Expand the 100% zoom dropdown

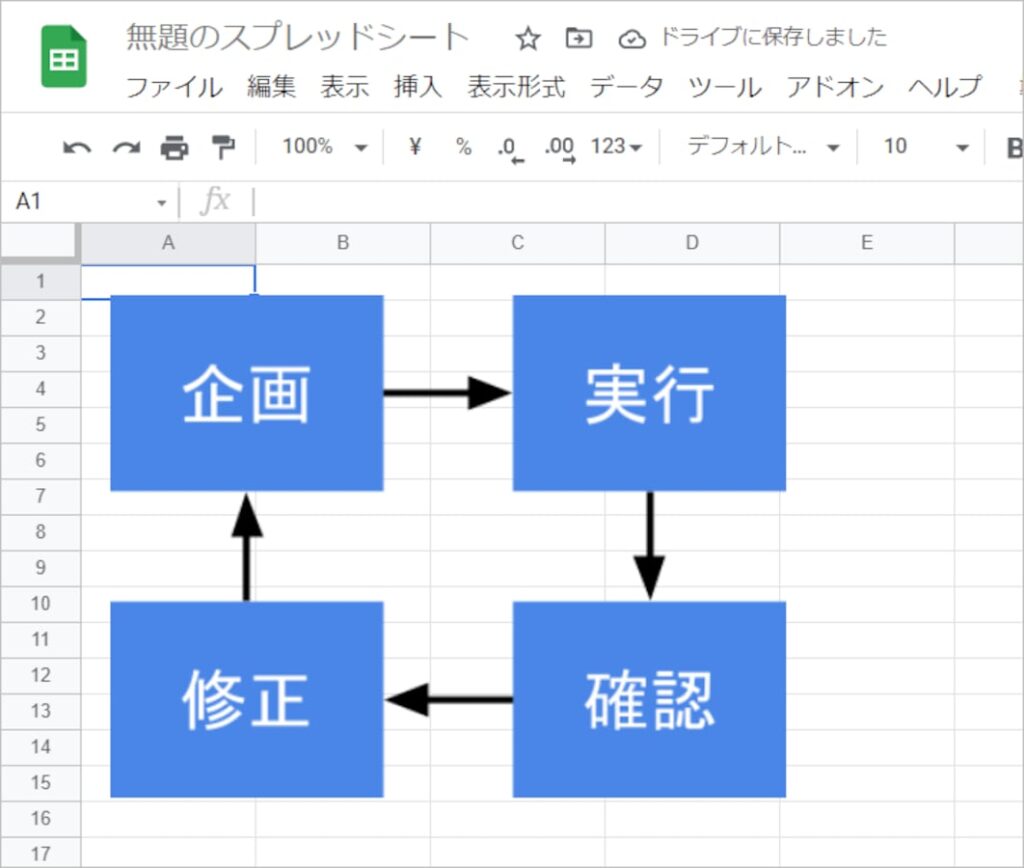(x=325, y=146)
